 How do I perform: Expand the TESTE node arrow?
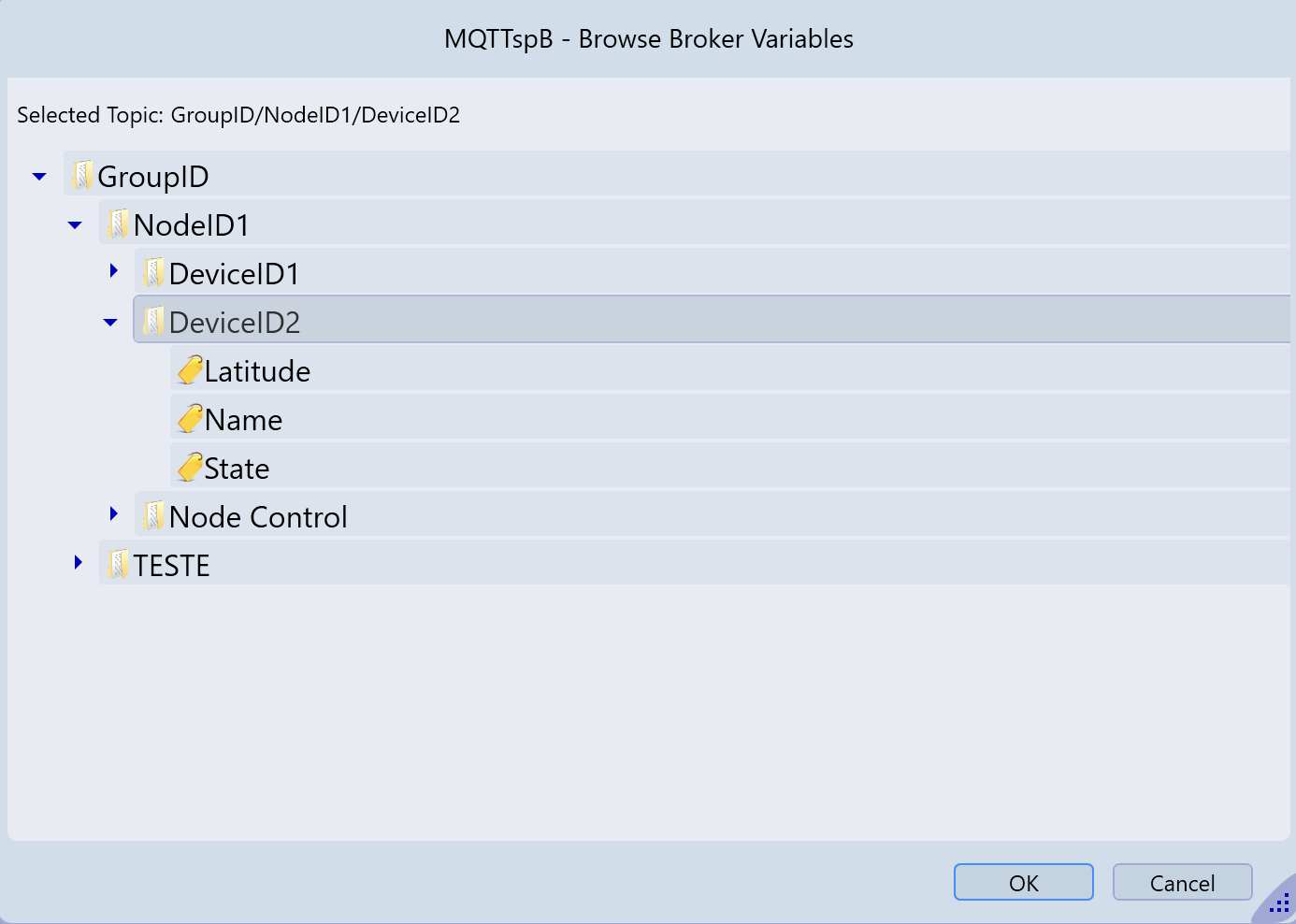point(79,562)
